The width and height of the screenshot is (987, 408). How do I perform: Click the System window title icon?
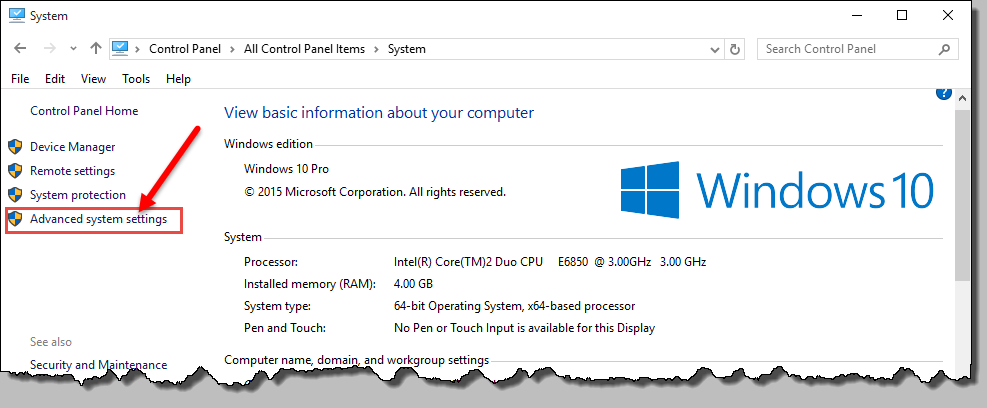[x=17, y=15]
